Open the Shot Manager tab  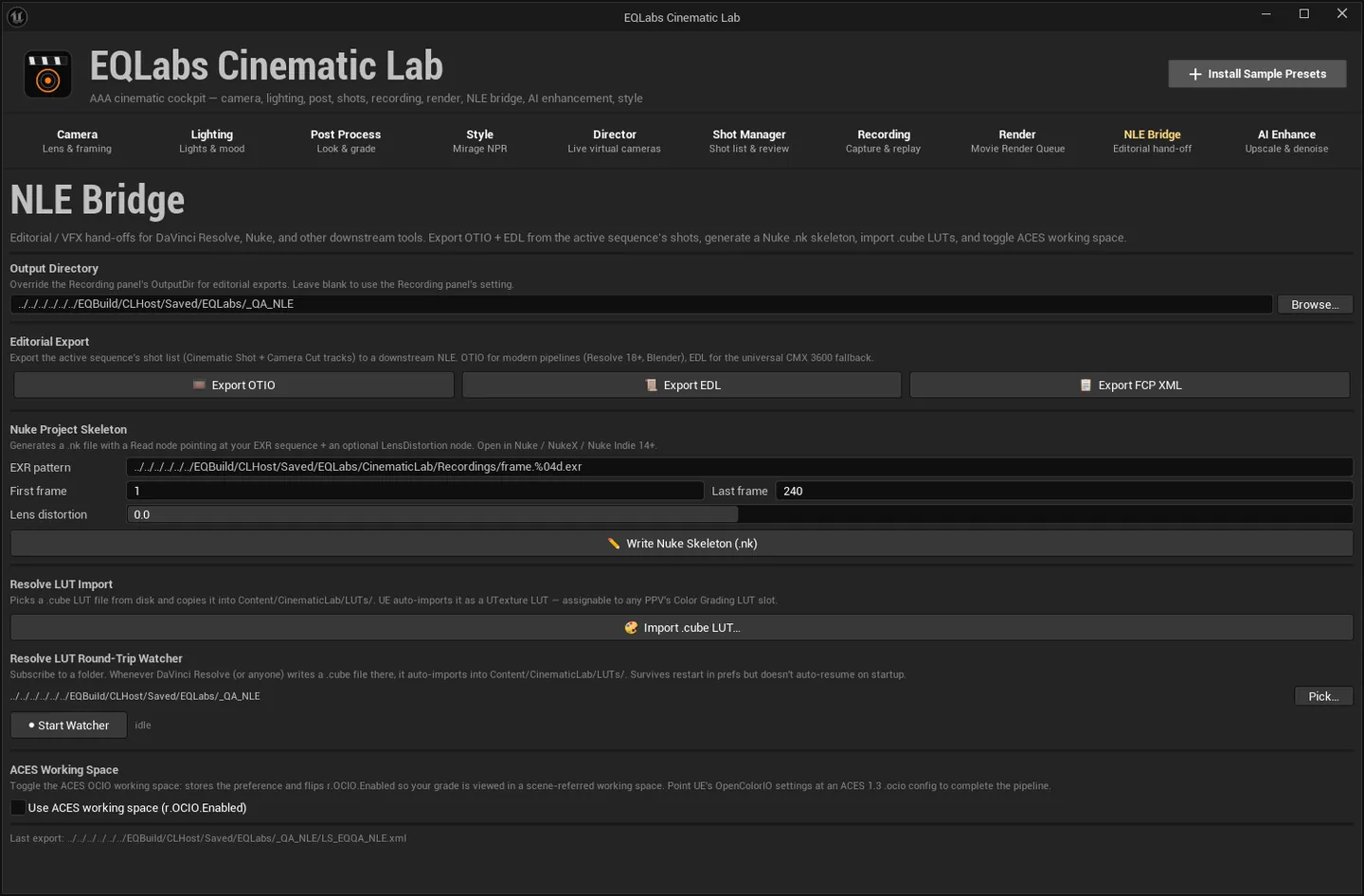point(749,141)
